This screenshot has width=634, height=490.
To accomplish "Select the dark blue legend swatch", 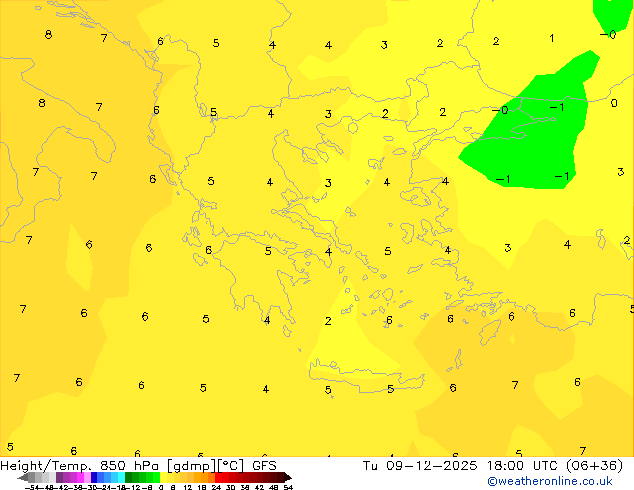I will pyautogui.click(x=94, y=477).
